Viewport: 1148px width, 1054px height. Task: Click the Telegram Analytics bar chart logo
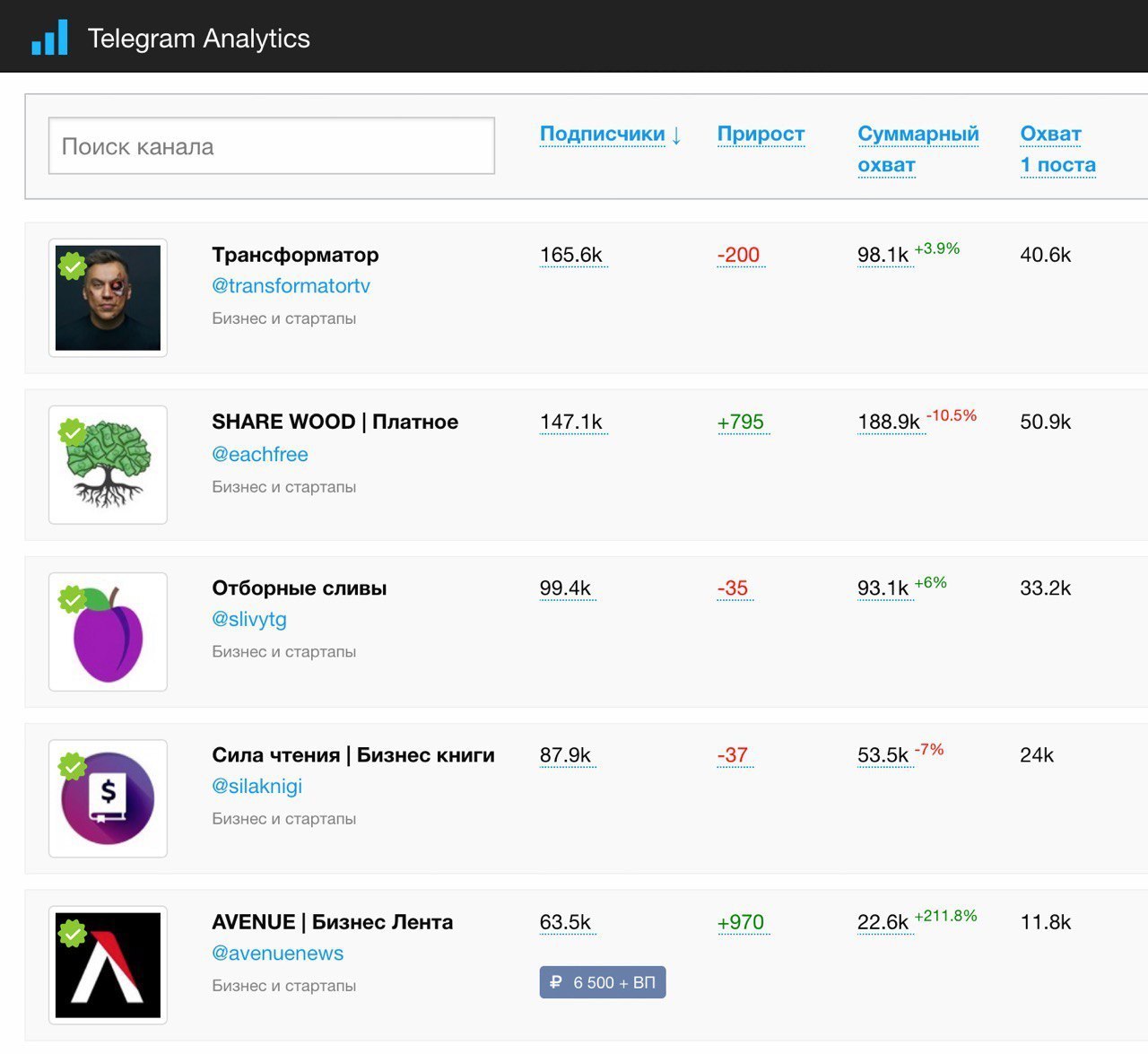(x=49, y=38)
